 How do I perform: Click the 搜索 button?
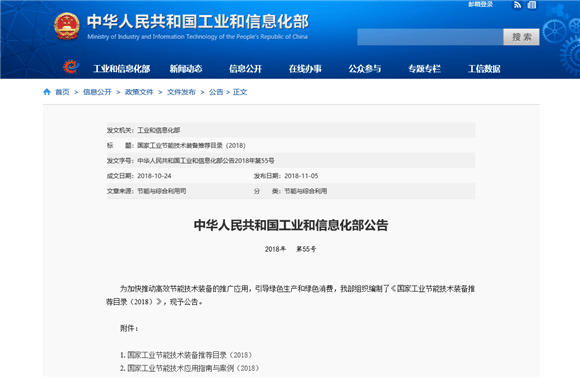coord(521,37)
